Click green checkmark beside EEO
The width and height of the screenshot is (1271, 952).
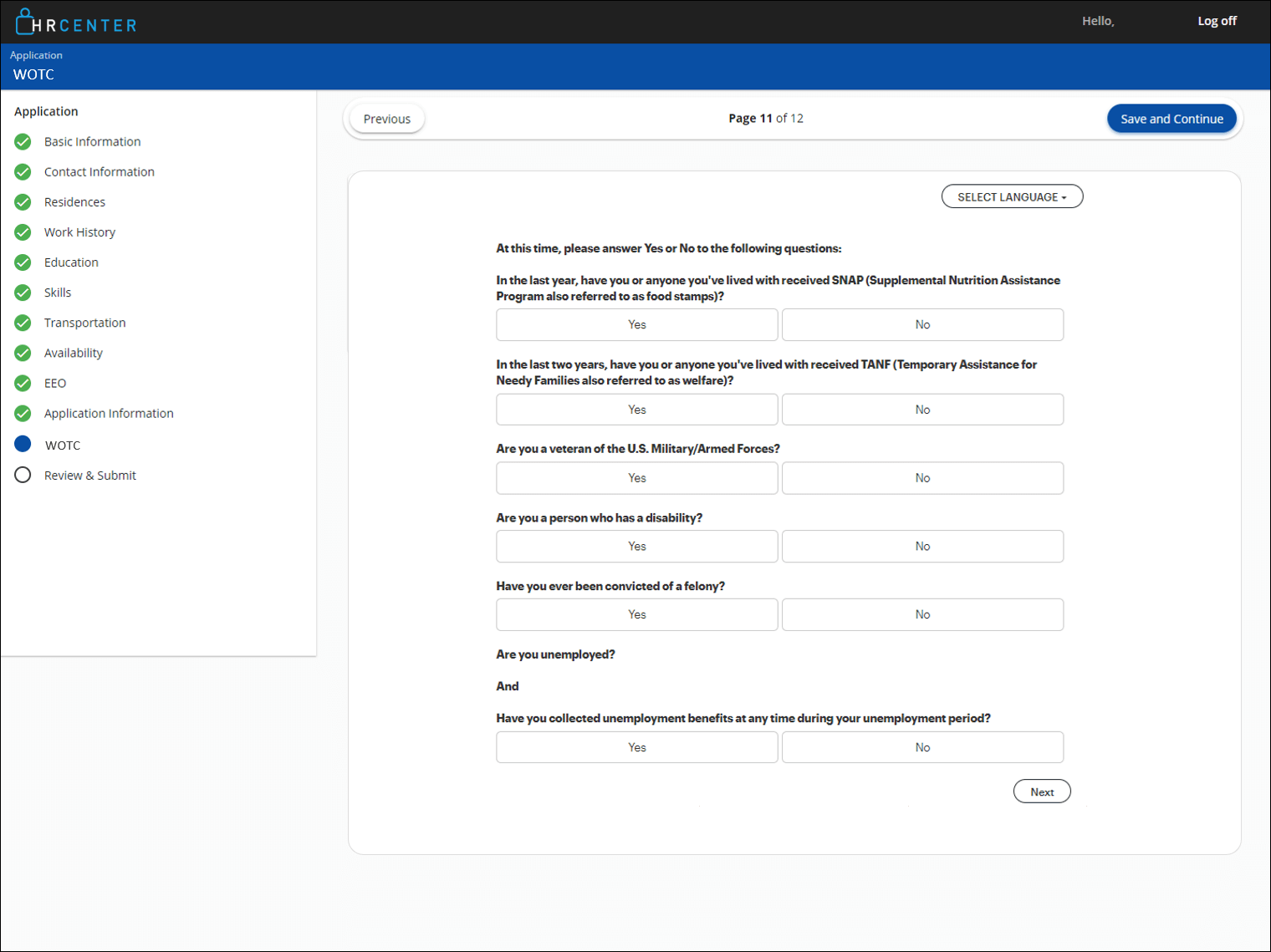tap(23, 383)
